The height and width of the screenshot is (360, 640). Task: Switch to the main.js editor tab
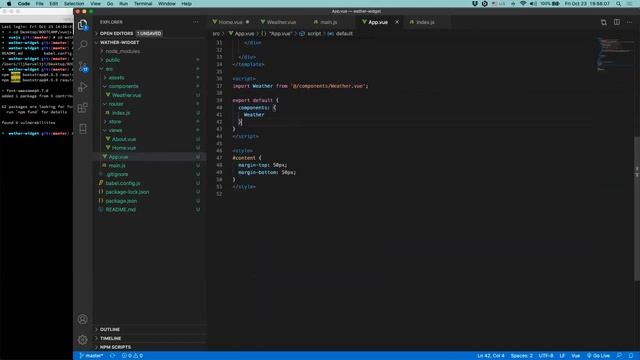coord(329,22)
